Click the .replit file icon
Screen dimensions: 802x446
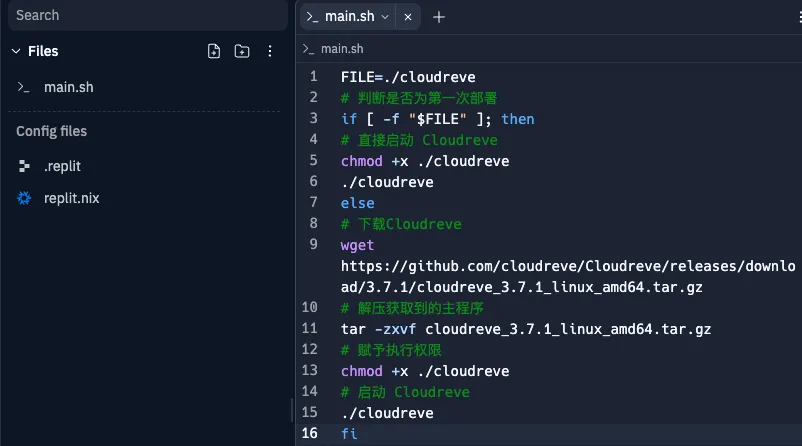tap(24, 166)
